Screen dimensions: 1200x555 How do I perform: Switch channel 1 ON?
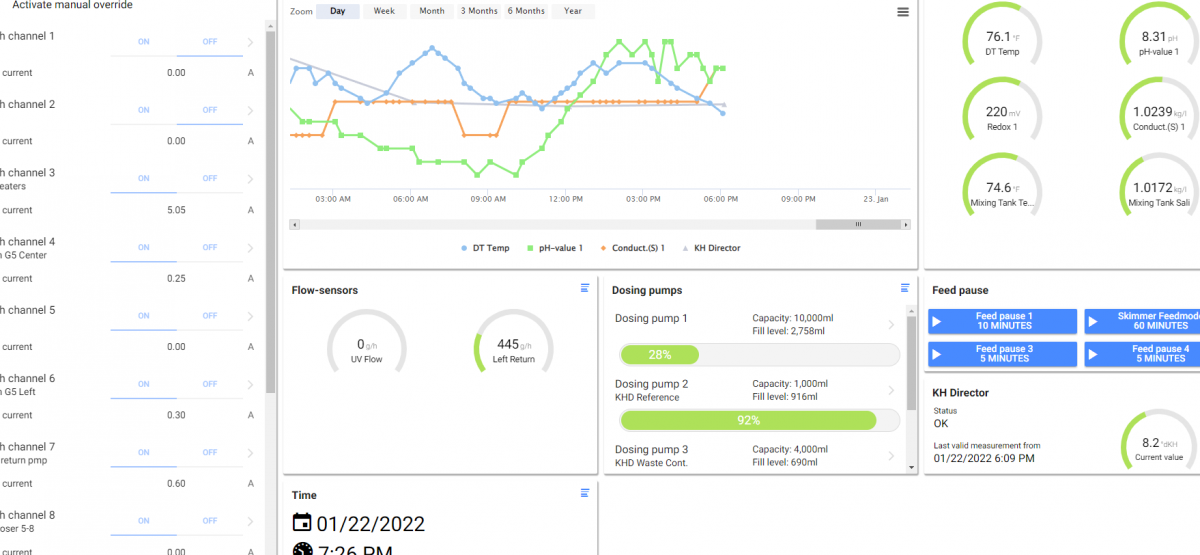[x=143, y=42]
